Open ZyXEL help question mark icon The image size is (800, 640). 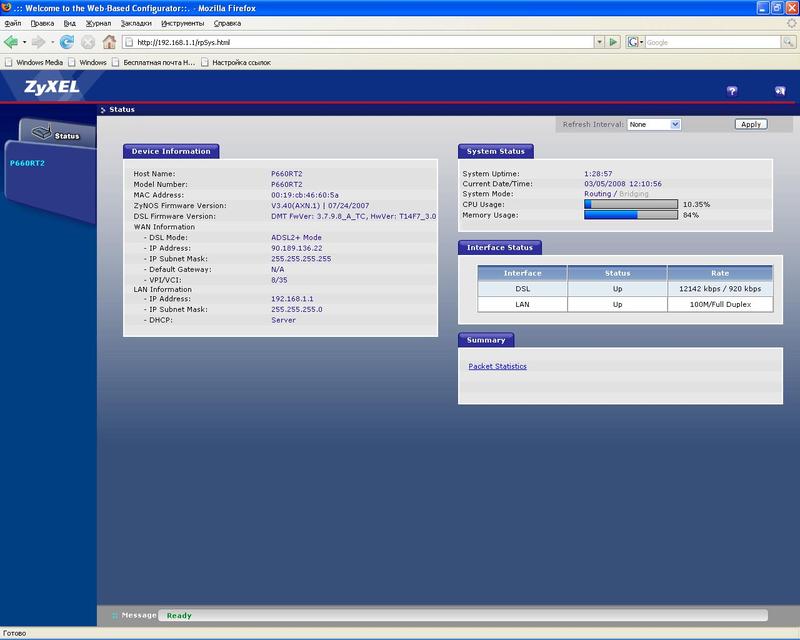(732, 91)
